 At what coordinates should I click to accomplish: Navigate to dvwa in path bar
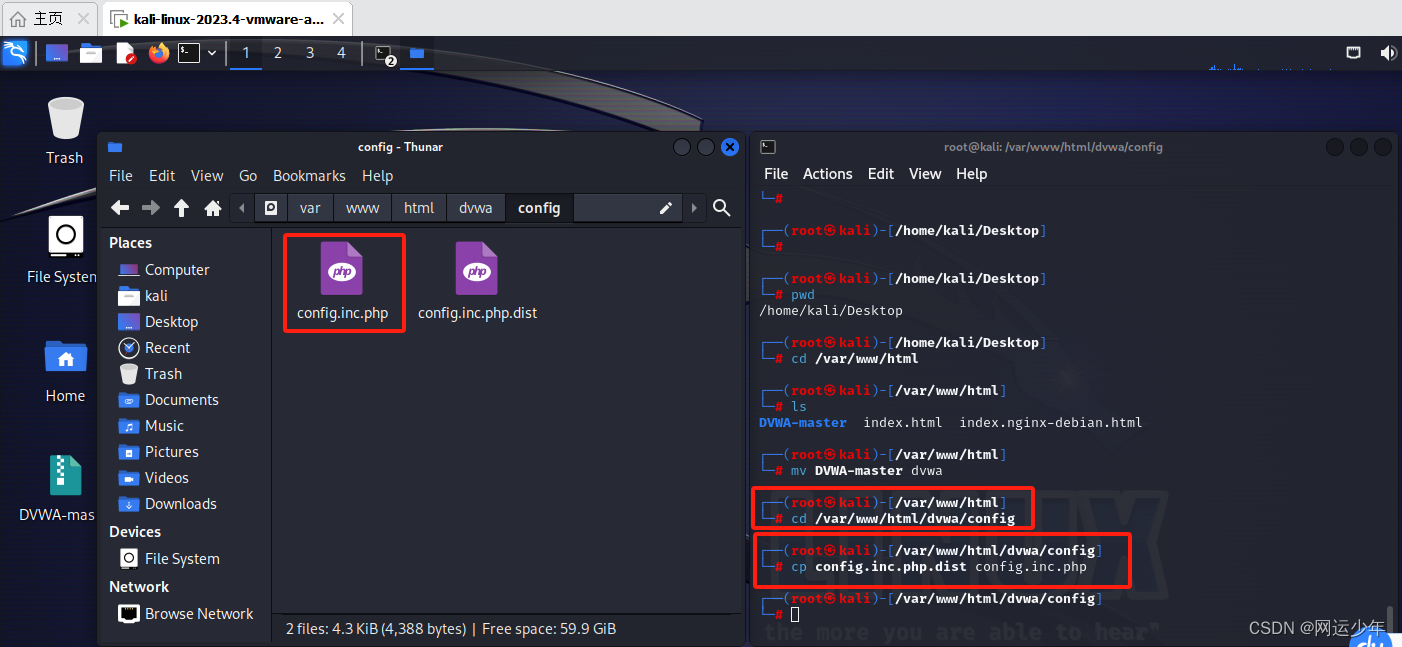[476, 208]
